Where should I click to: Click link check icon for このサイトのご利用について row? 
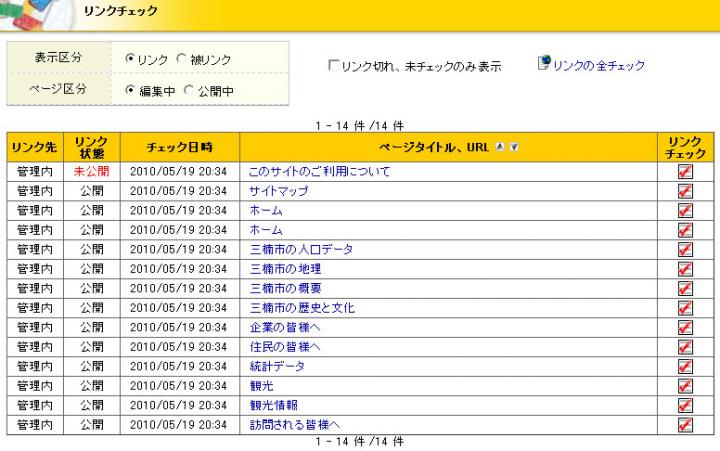pyautogui.click(x=684, y=172)
